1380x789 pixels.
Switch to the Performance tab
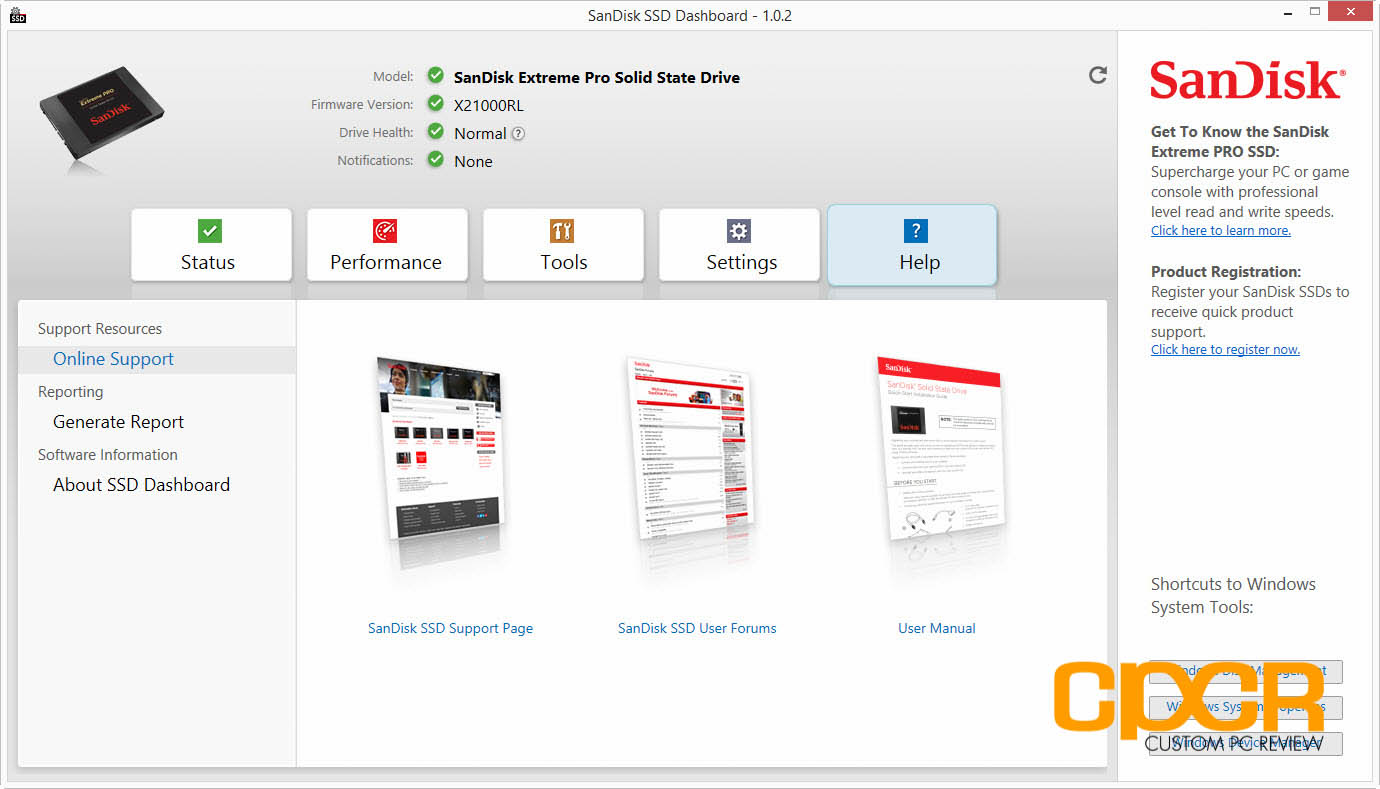pos(387,245)
